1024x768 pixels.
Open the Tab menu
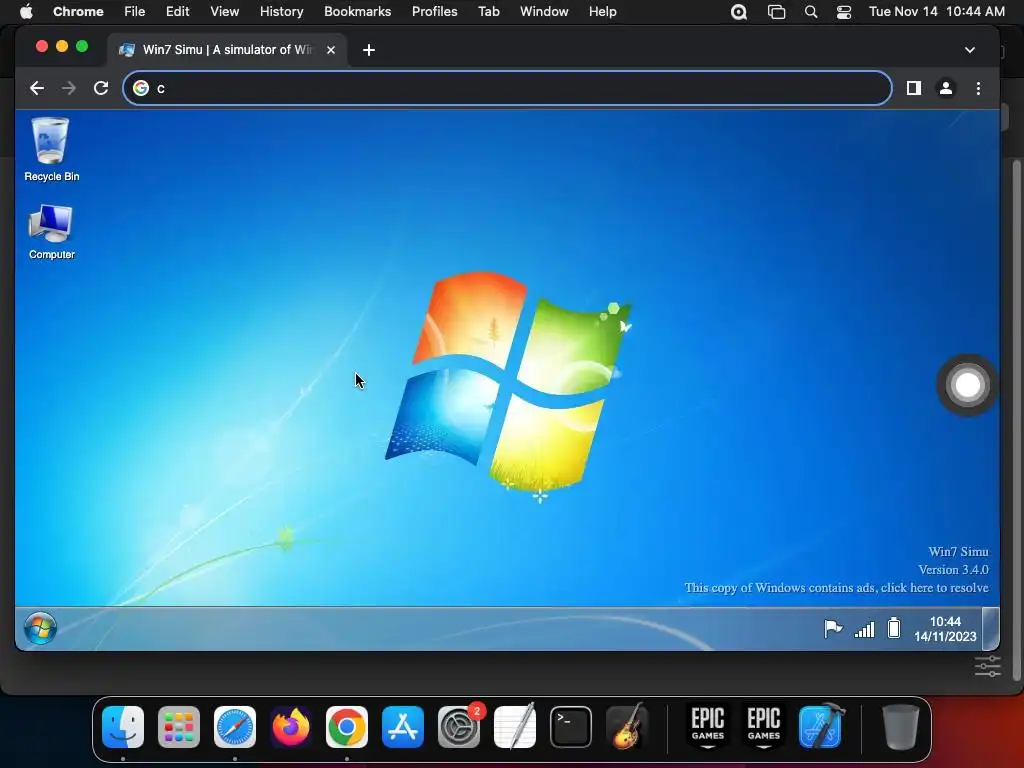point(488,12)
